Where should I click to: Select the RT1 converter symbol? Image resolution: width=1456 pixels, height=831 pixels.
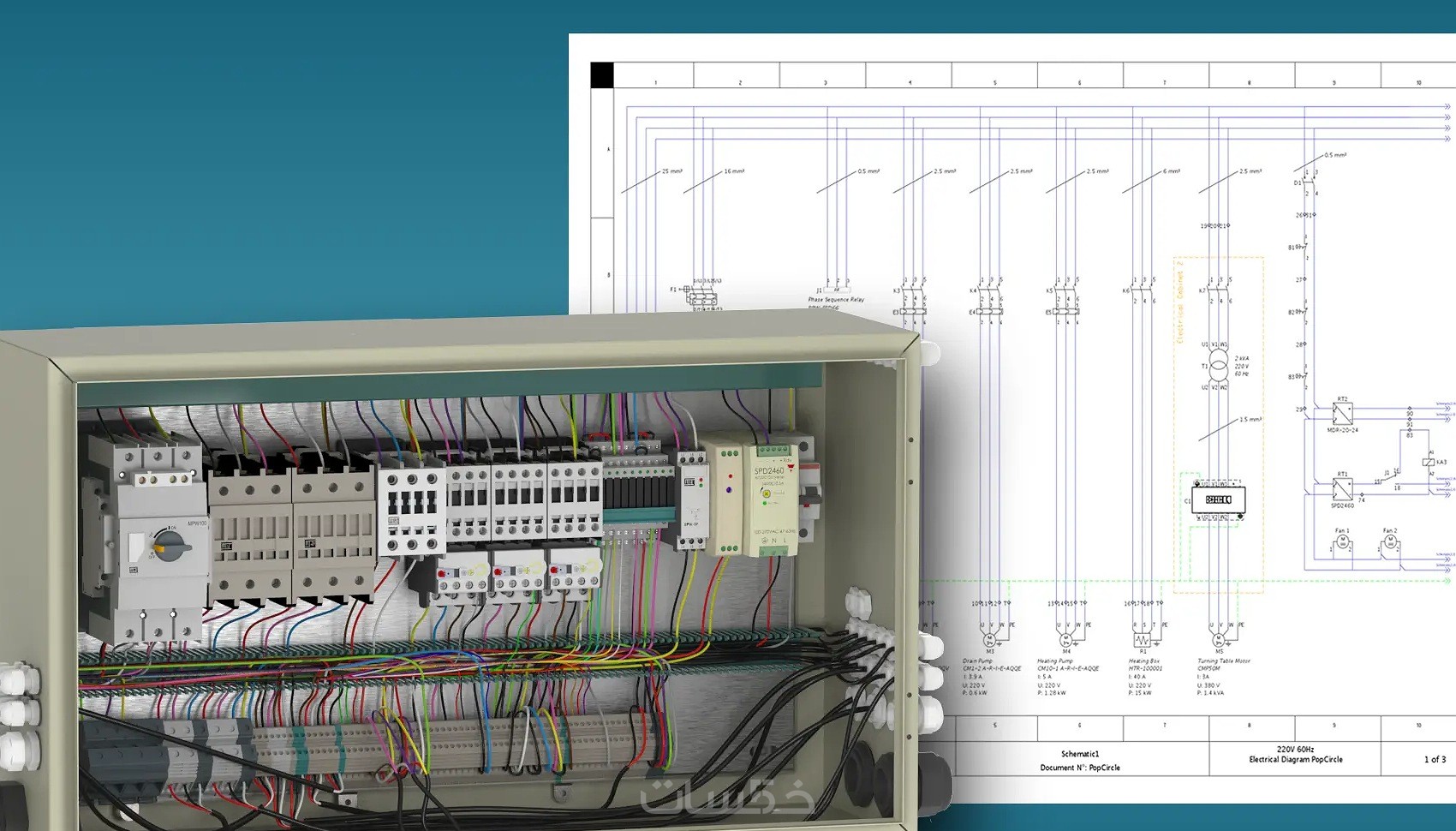[x=1342, y=490]
